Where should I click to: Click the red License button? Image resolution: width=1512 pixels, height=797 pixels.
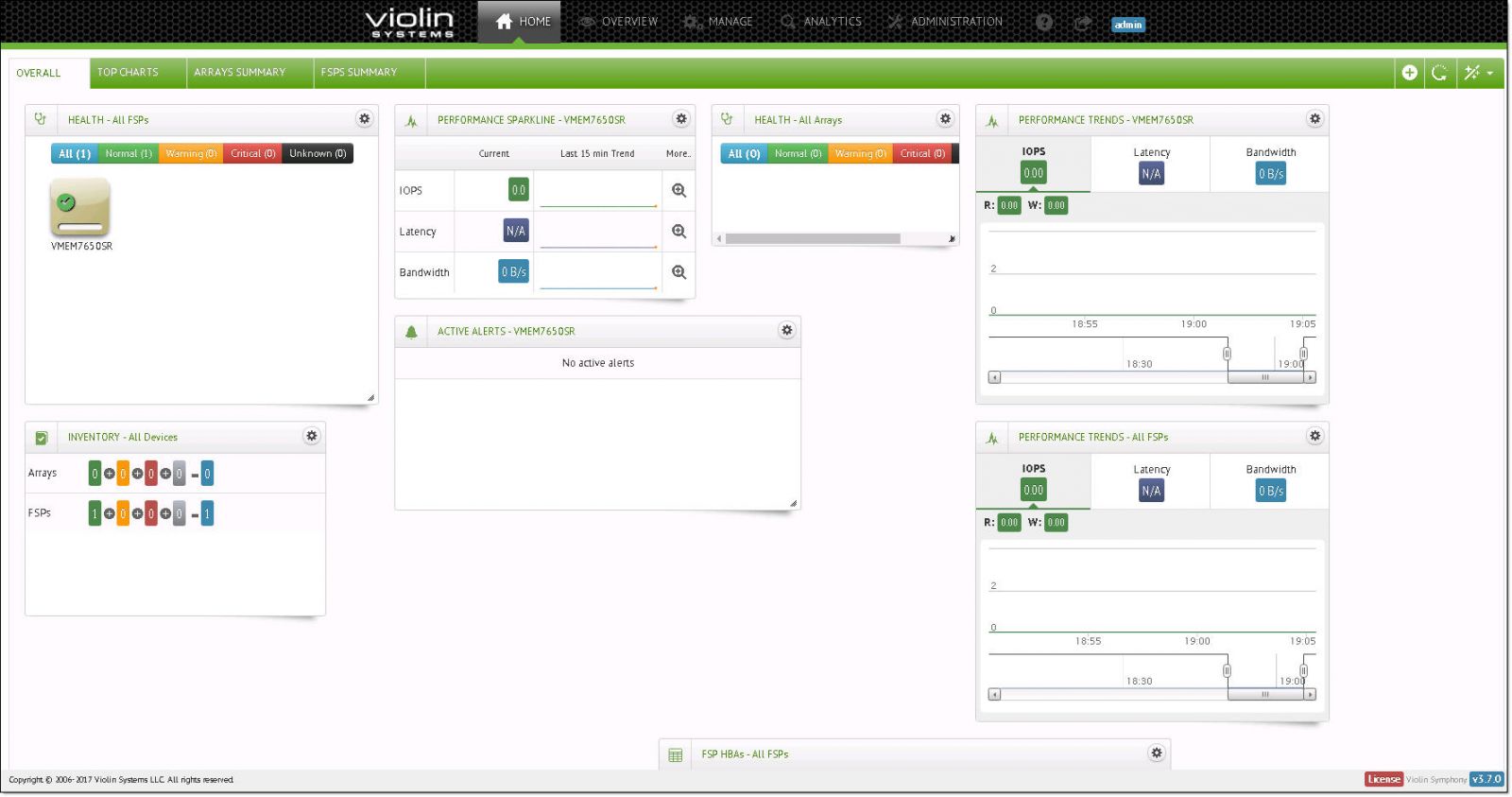coord(1383,779)
